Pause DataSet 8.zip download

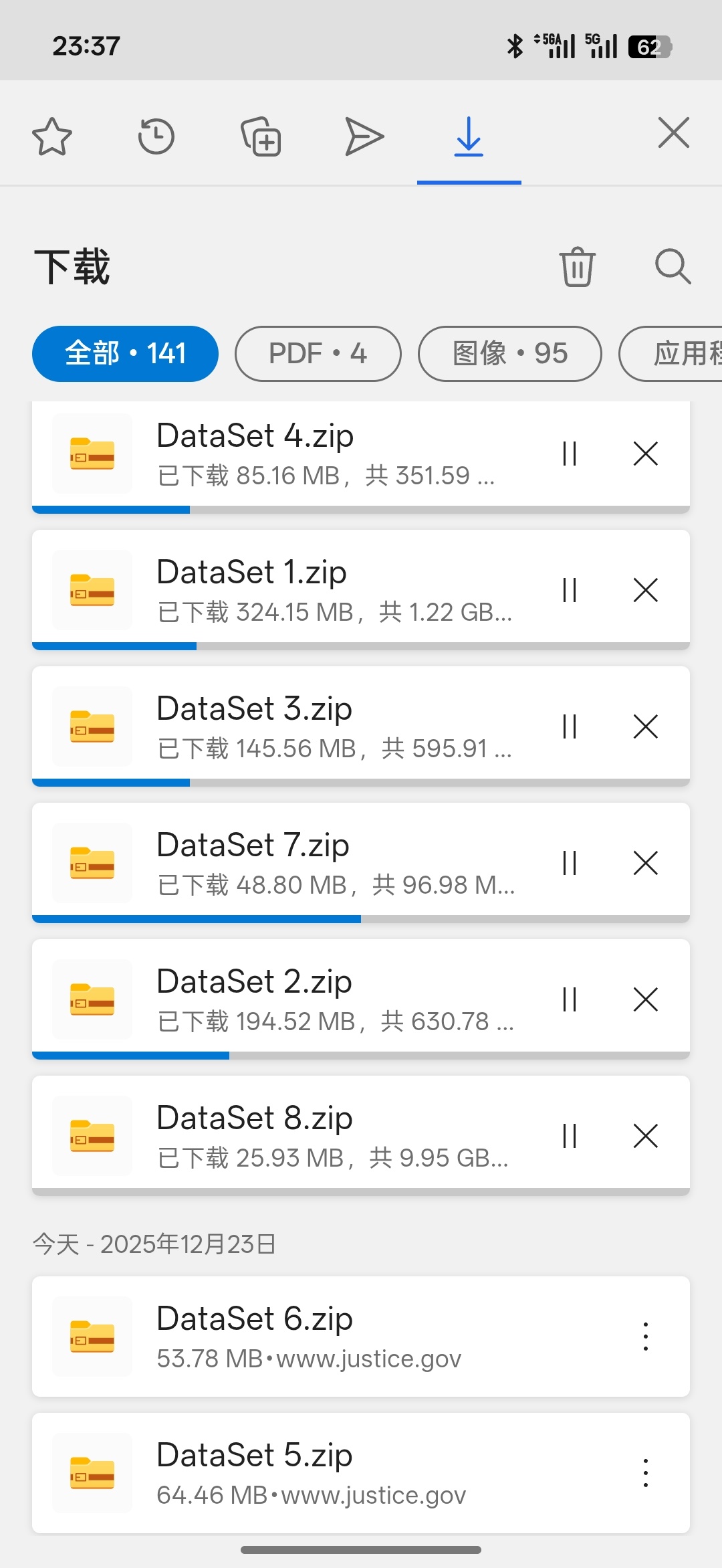(570, 1136)
